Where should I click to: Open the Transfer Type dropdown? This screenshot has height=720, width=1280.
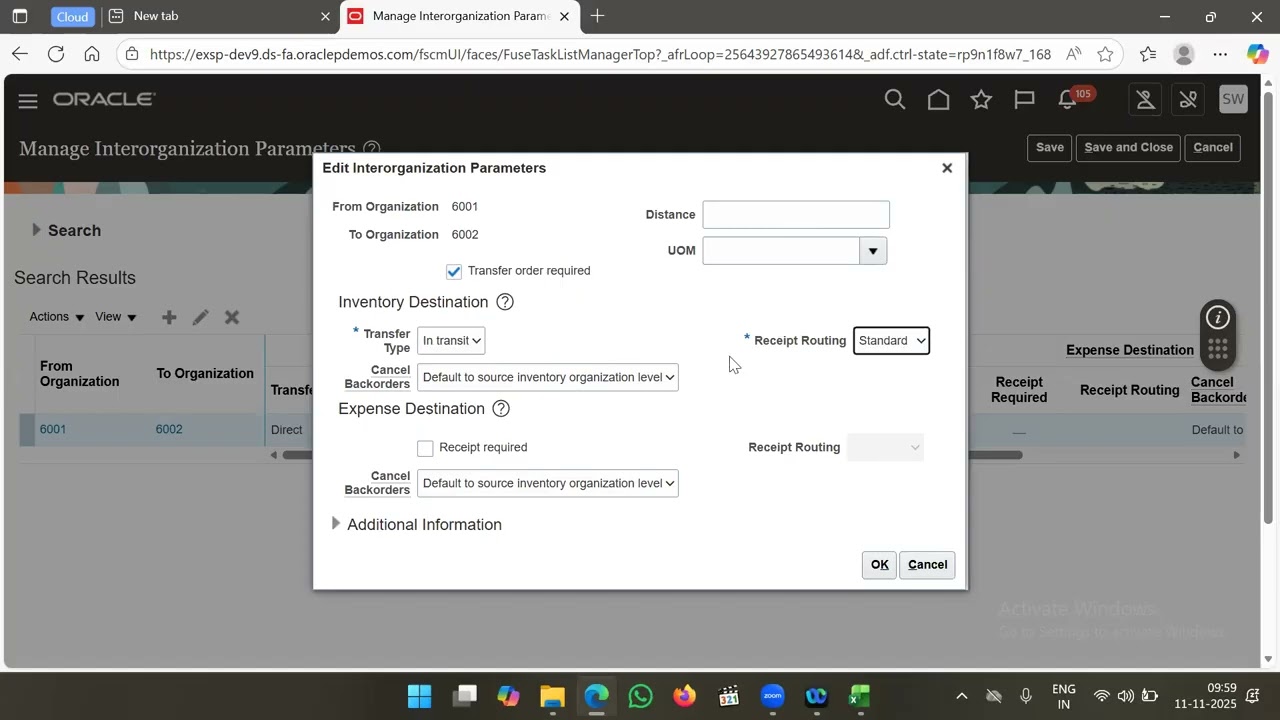click(x=451, y=341)
